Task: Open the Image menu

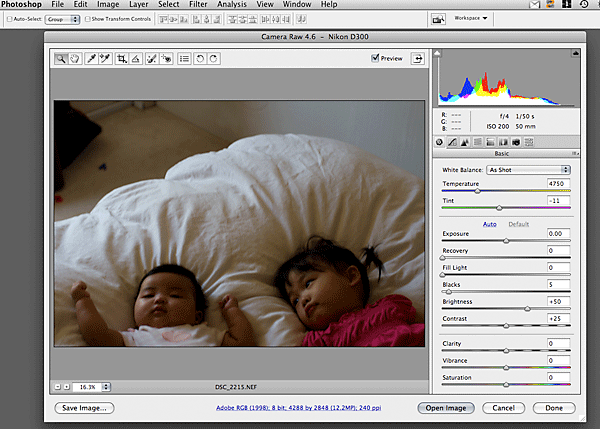Action: click(x=108, y=4)
